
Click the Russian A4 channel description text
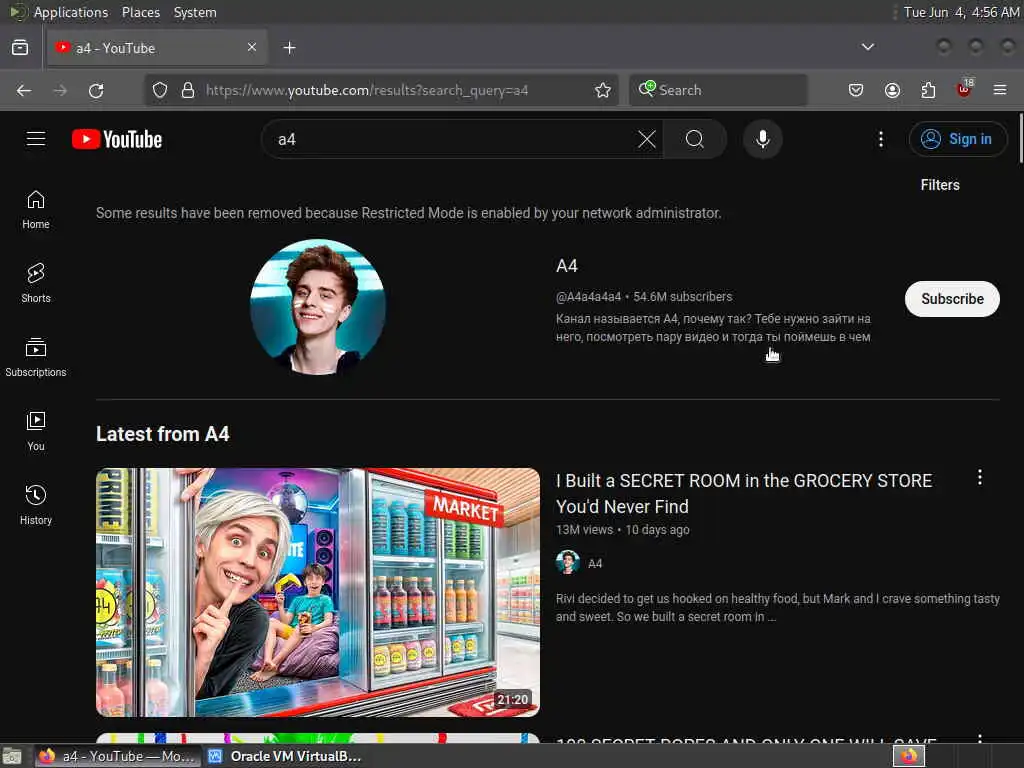coord(712,328)
